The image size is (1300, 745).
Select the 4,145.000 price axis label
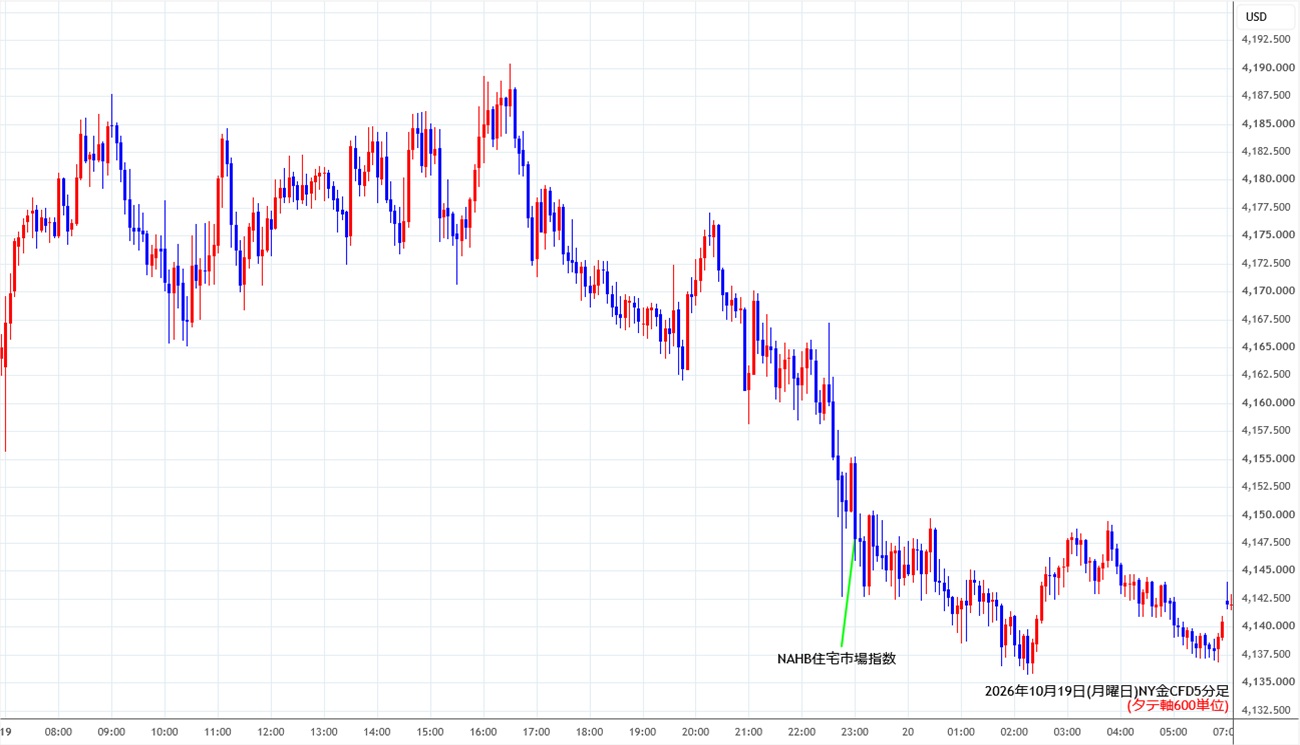1268,570
